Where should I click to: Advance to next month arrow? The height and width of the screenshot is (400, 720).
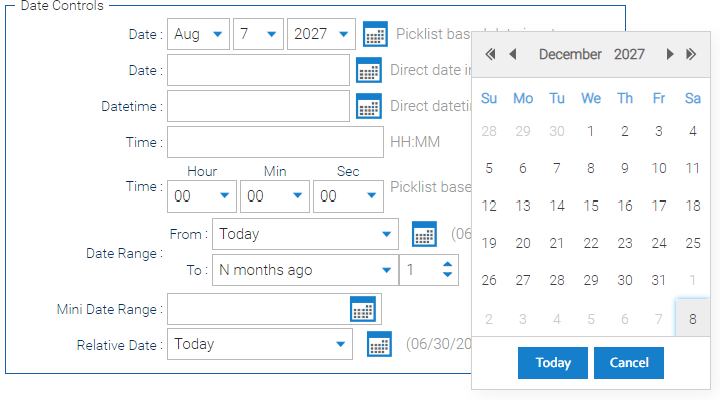[670, 54]
